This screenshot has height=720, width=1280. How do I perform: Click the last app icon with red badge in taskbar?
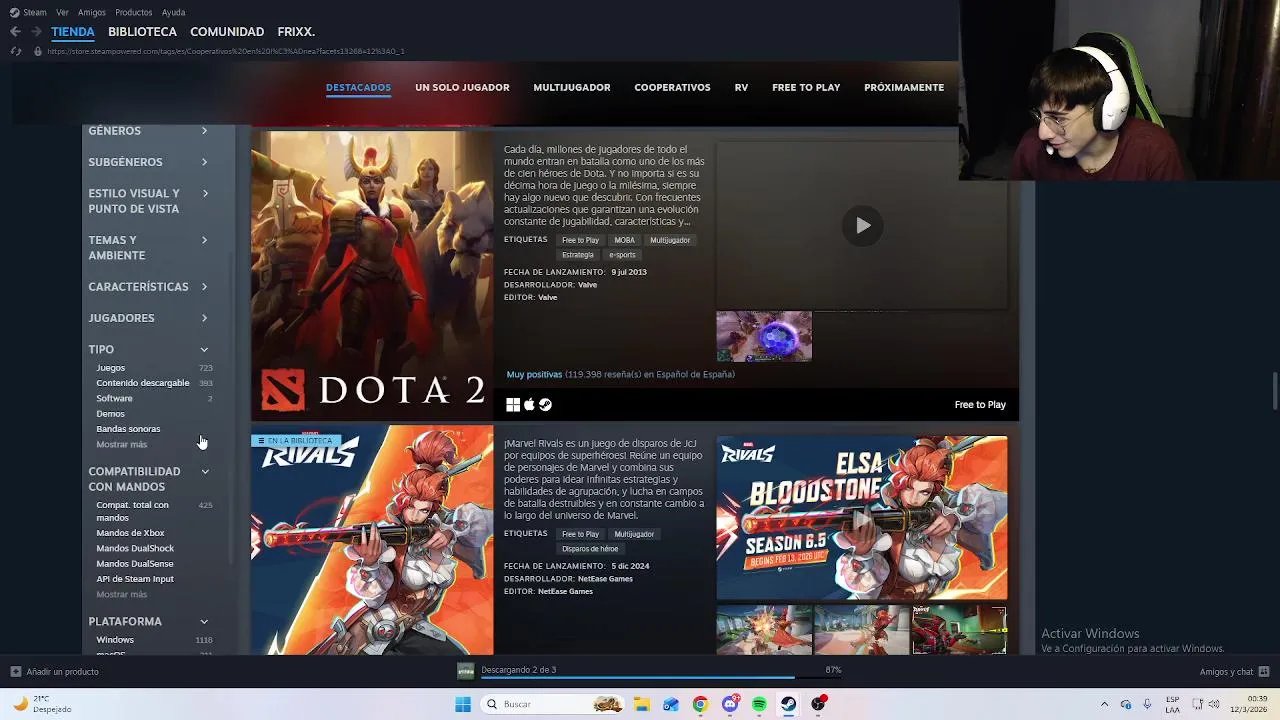(819, 704)
